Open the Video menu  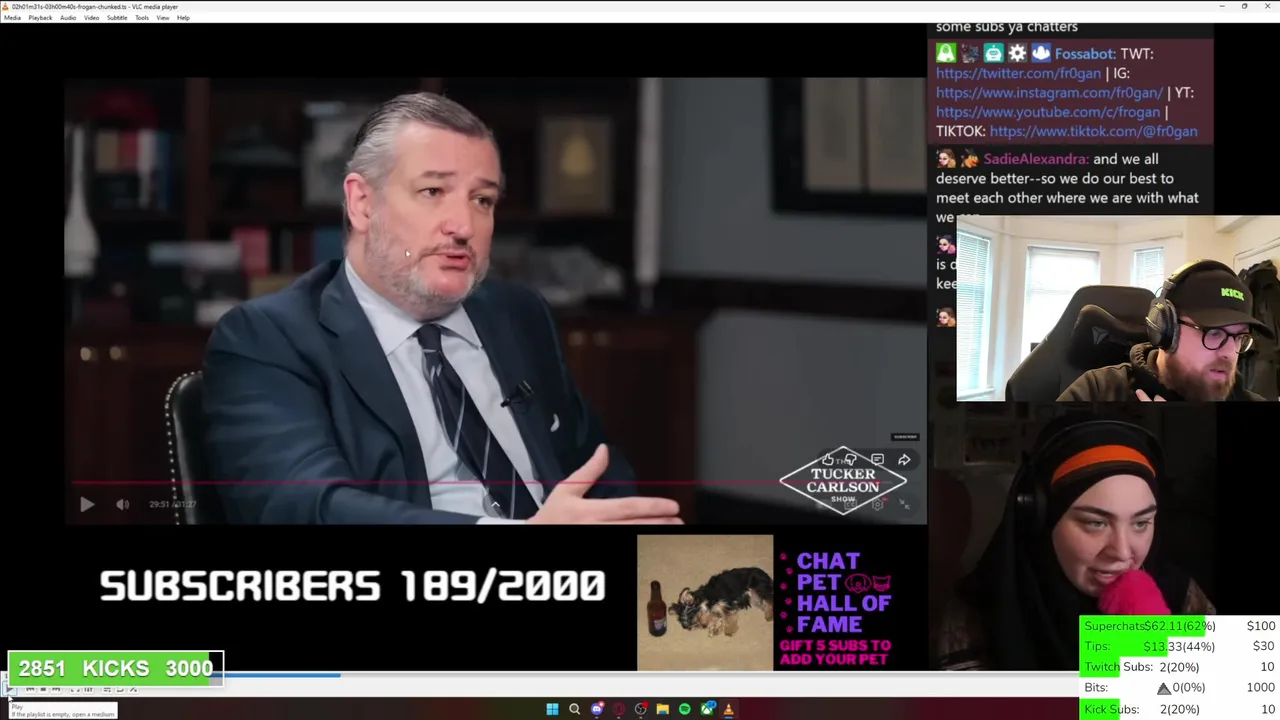pos(91,18)
